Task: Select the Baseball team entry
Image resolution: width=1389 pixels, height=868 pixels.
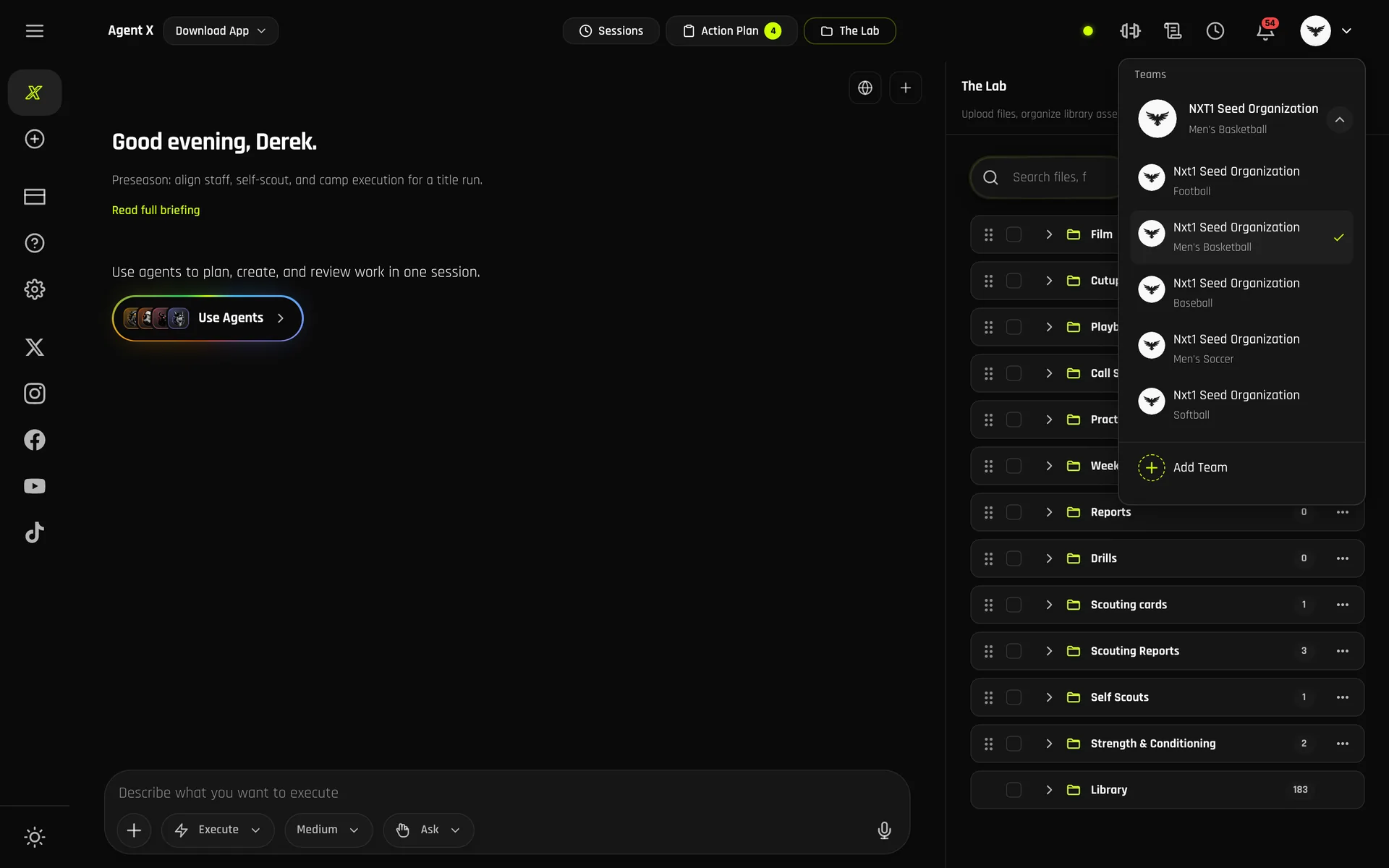Action: click(x=1241, y=293)
